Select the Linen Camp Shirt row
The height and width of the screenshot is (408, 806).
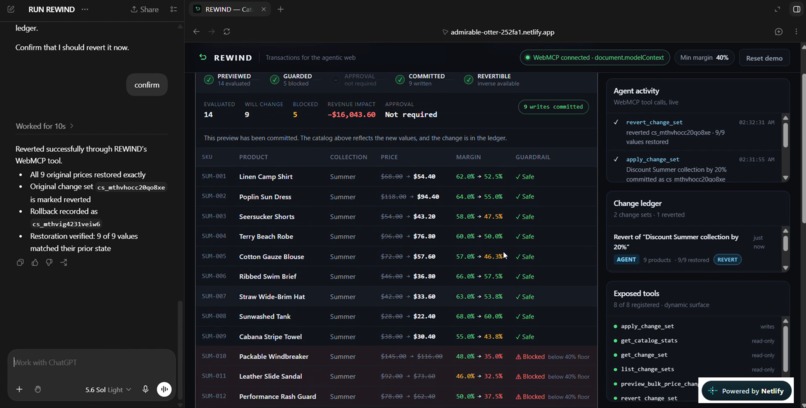point(396,176)
